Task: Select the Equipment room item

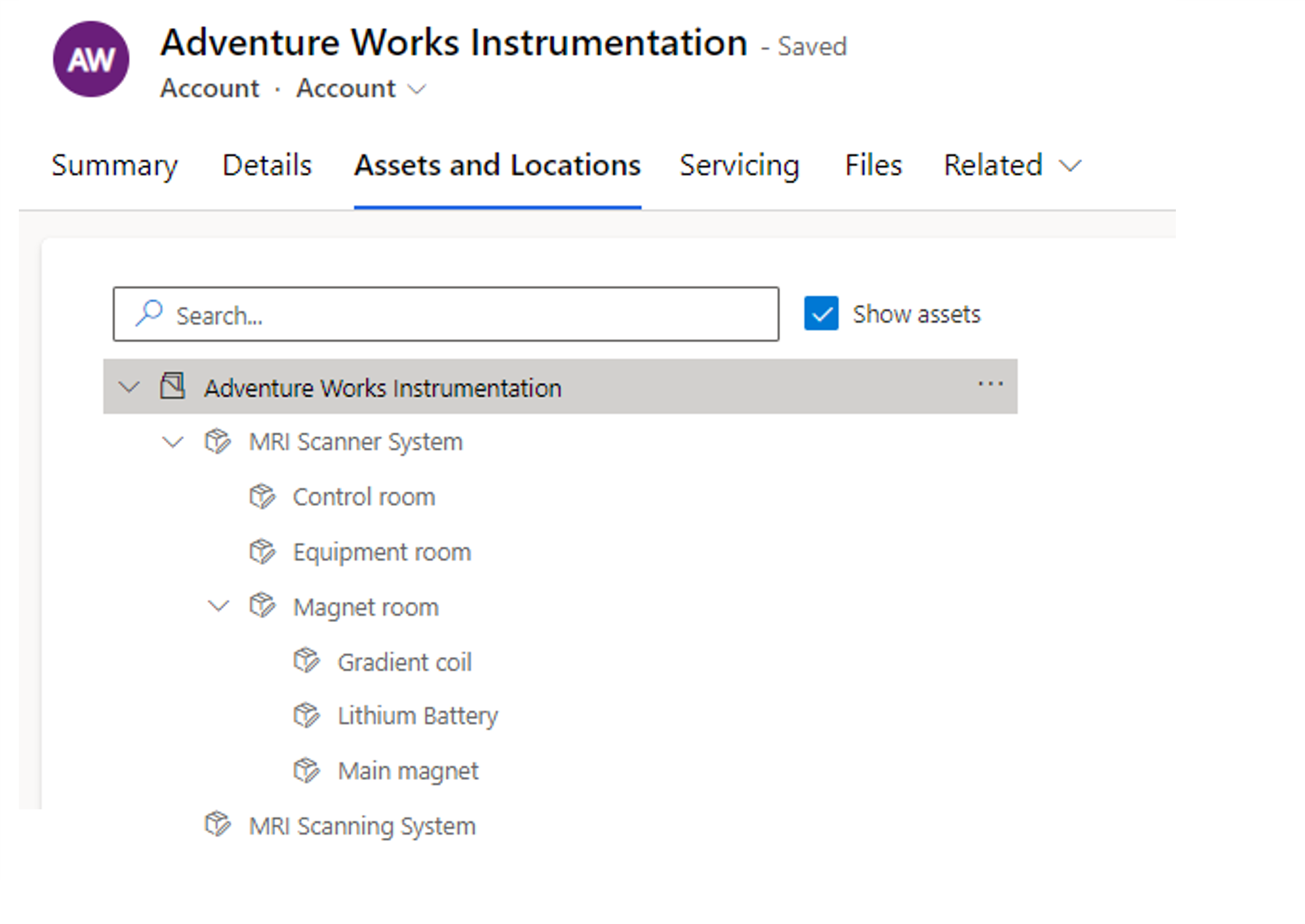Action: (x=382, y=552)
